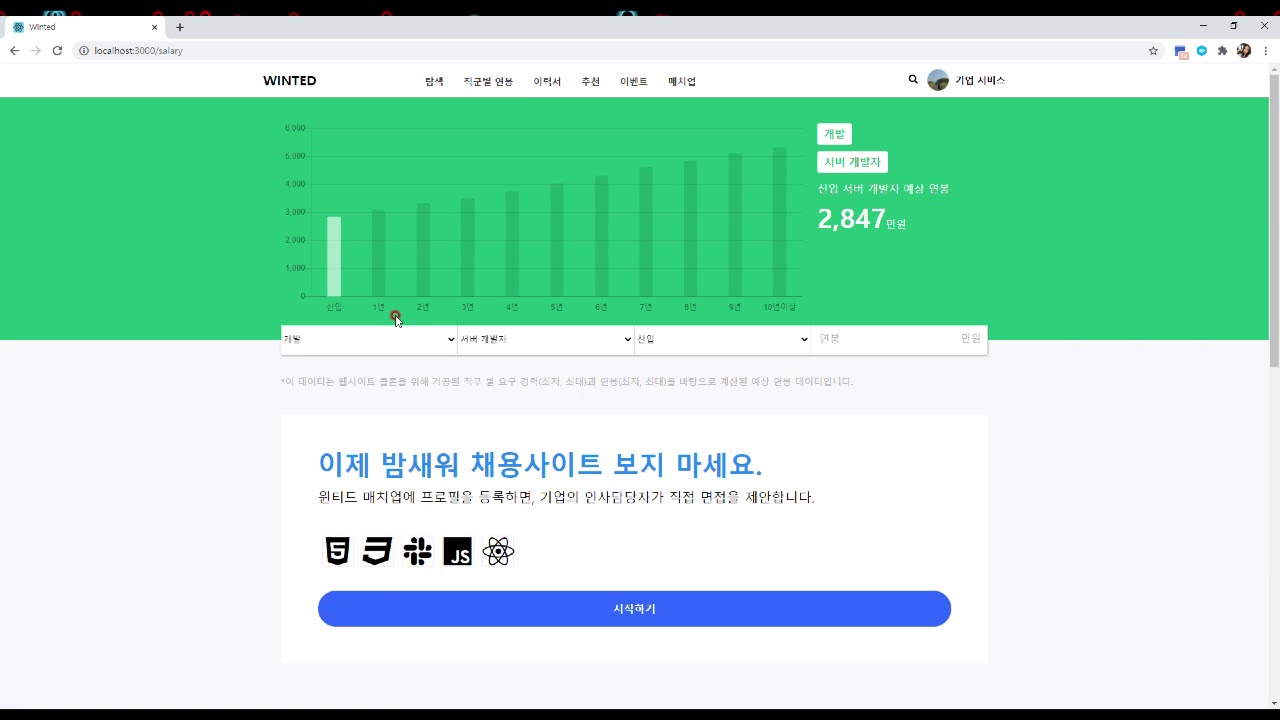
Task: Reload the page with the refresh button
Action: (x=57, y=51)
